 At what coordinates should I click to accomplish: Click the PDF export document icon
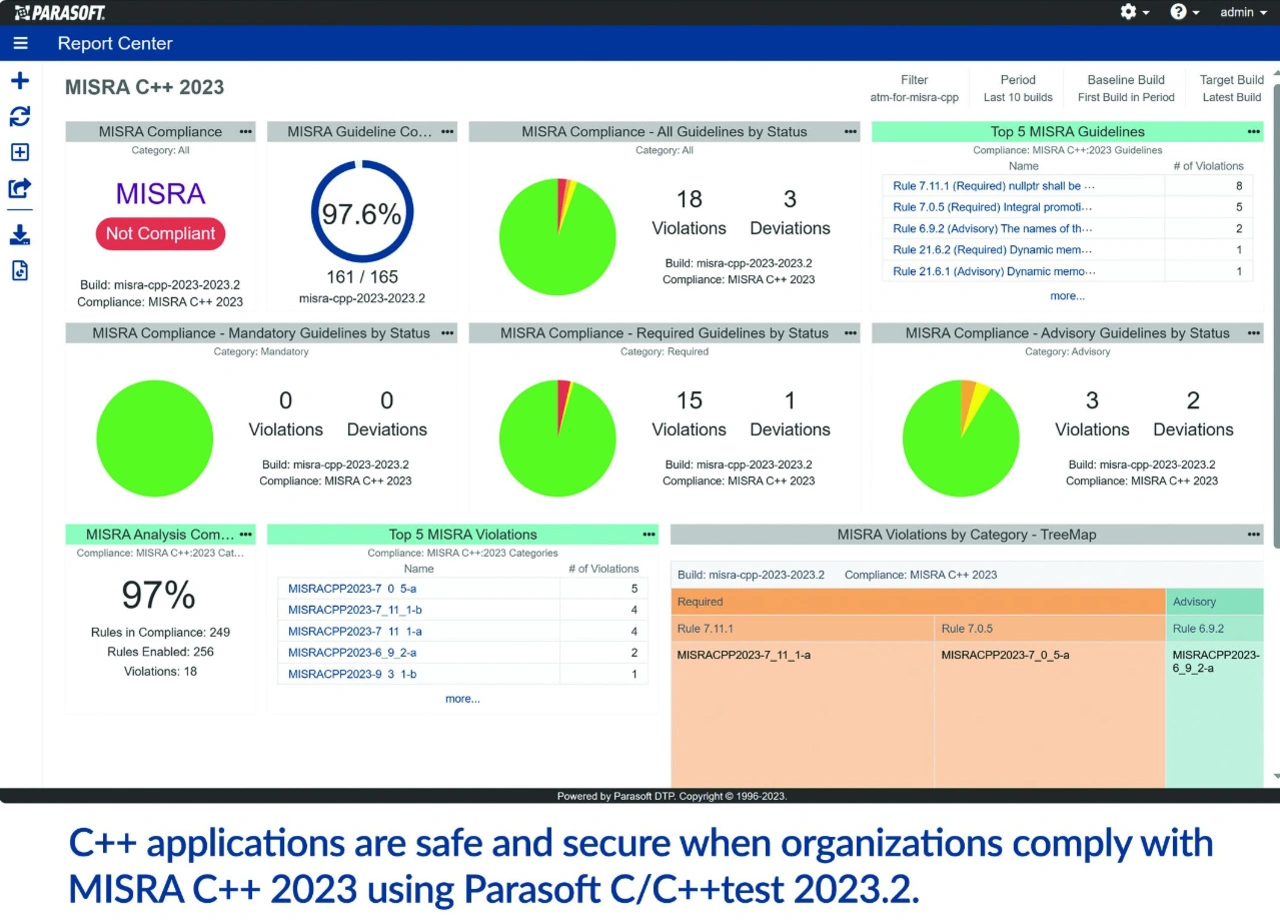[20, 270]
